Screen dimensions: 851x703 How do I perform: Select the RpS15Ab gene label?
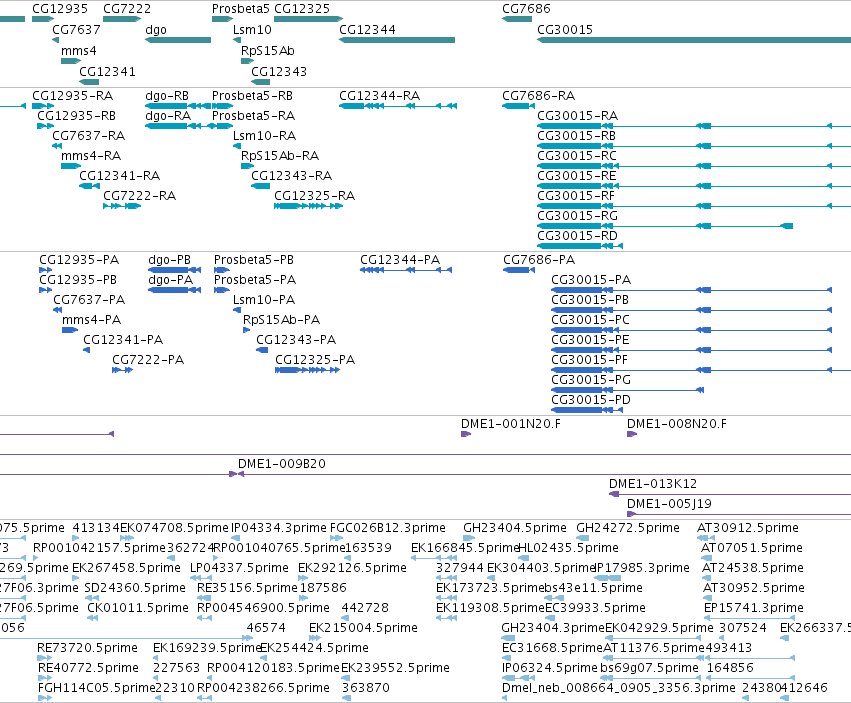(268, 51)
